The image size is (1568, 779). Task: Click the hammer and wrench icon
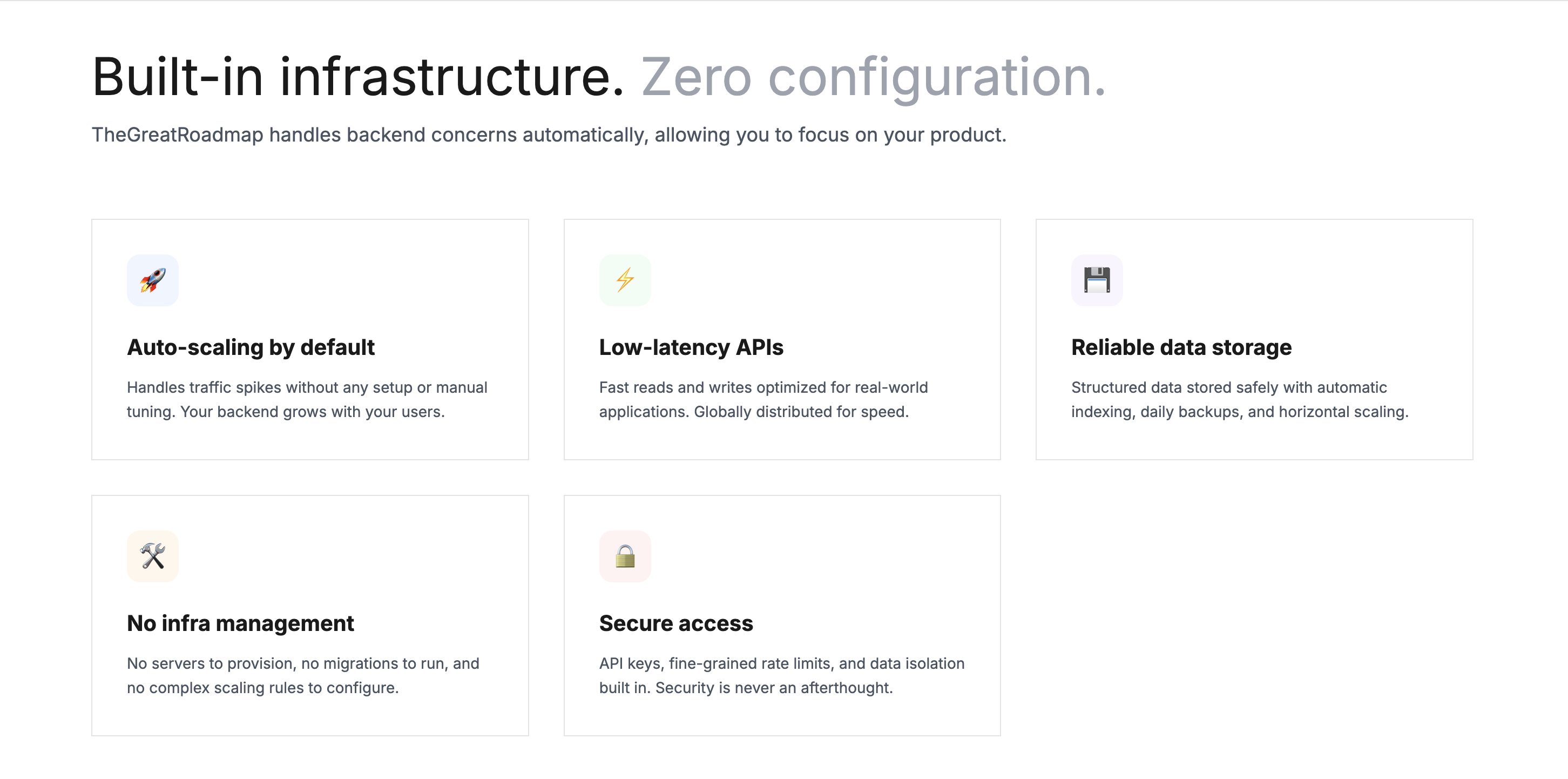coord(152,556)
